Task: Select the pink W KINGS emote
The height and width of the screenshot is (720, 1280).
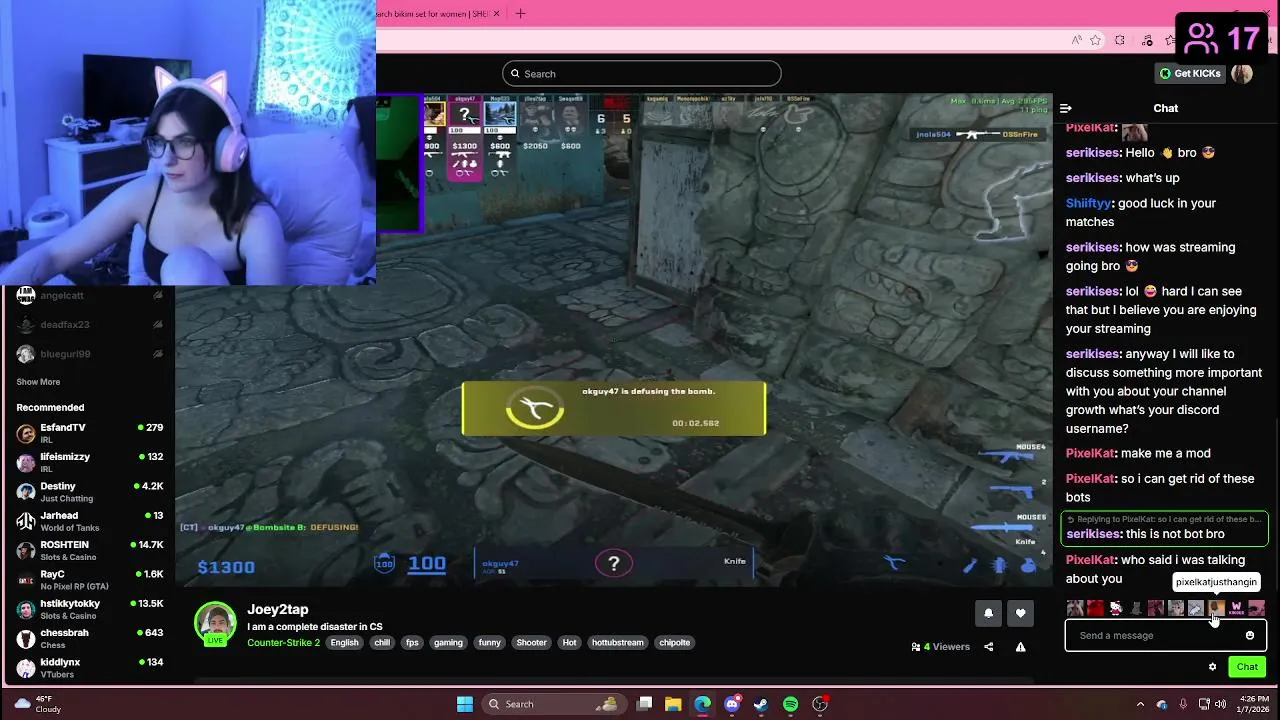Action: coord(1236,608)
